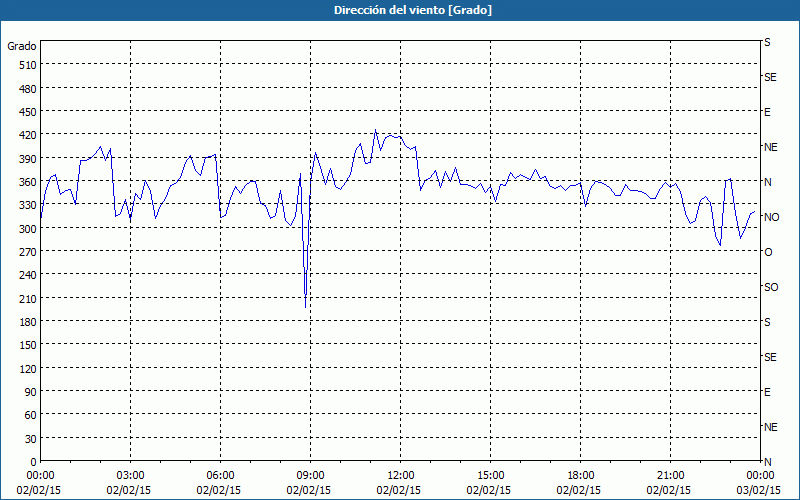Select the 21:00 time label
Image resolution: width=800 pixels, height=500 pixels.
pyautogui.click(x=670, y=476)
